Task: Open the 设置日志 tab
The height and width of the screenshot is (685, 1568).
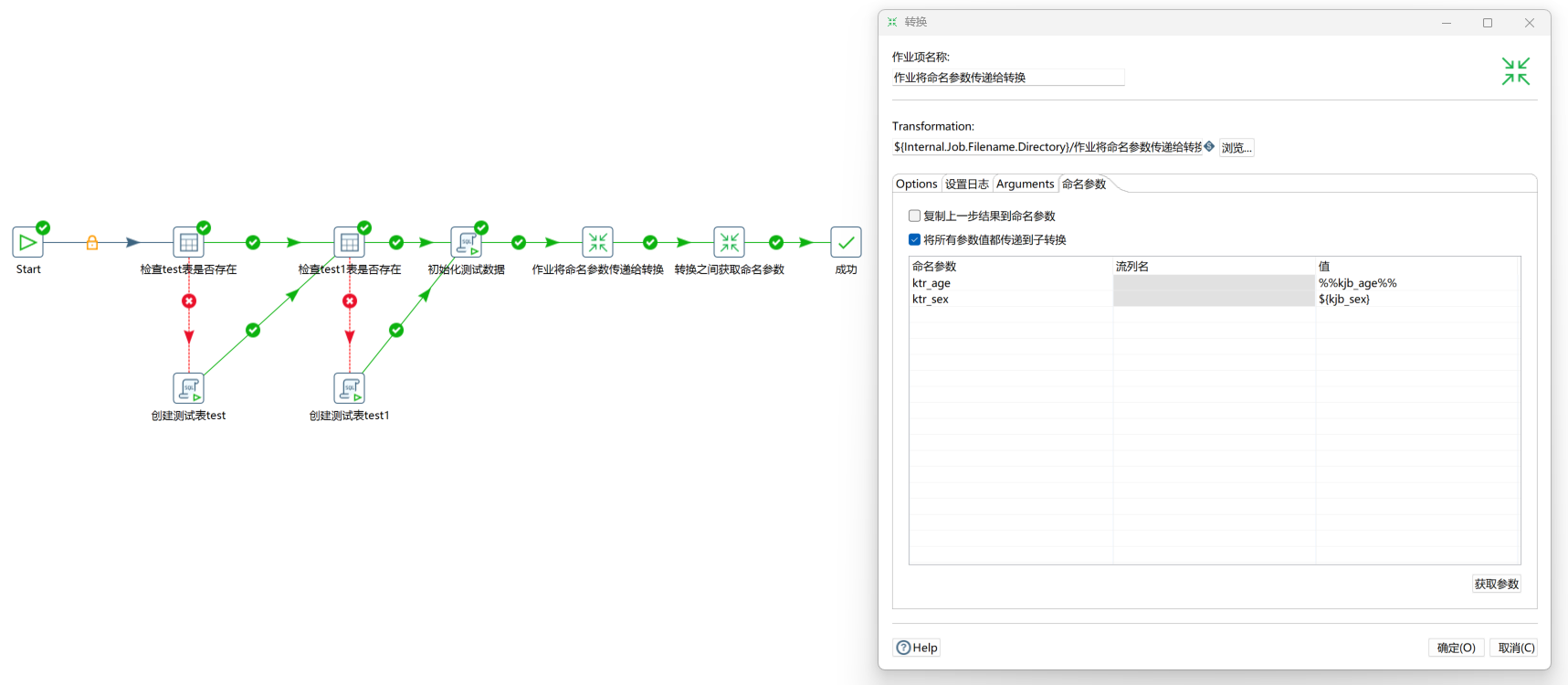Action: pos(966,184)
